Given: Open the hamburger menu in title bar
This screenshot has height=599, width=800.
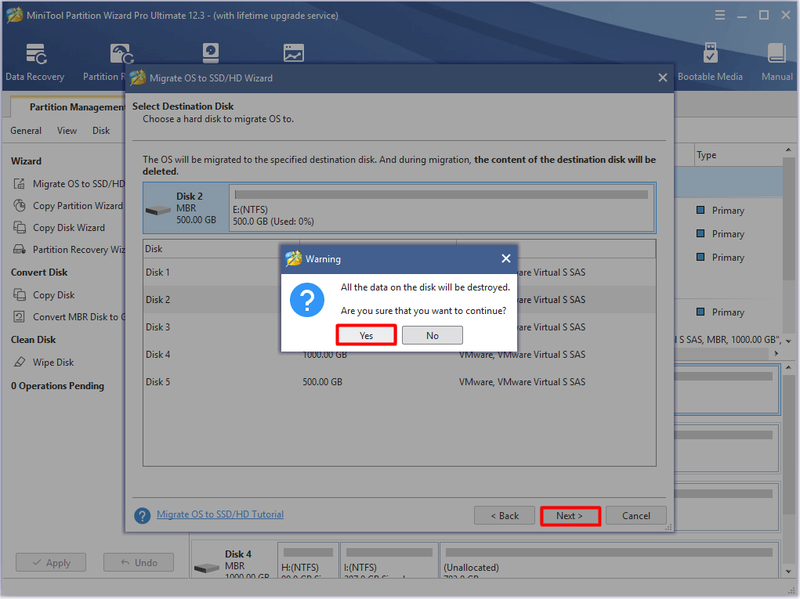Looking at the screenshot, I should (719, 15).
